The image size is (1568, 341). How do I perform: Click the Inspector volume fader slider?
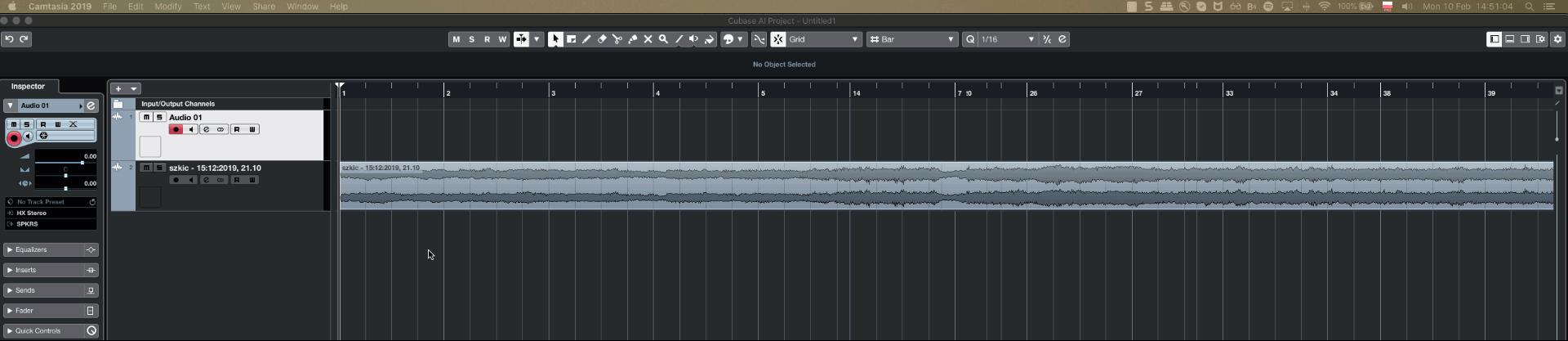pyautogui.click(x=82, y=163)
